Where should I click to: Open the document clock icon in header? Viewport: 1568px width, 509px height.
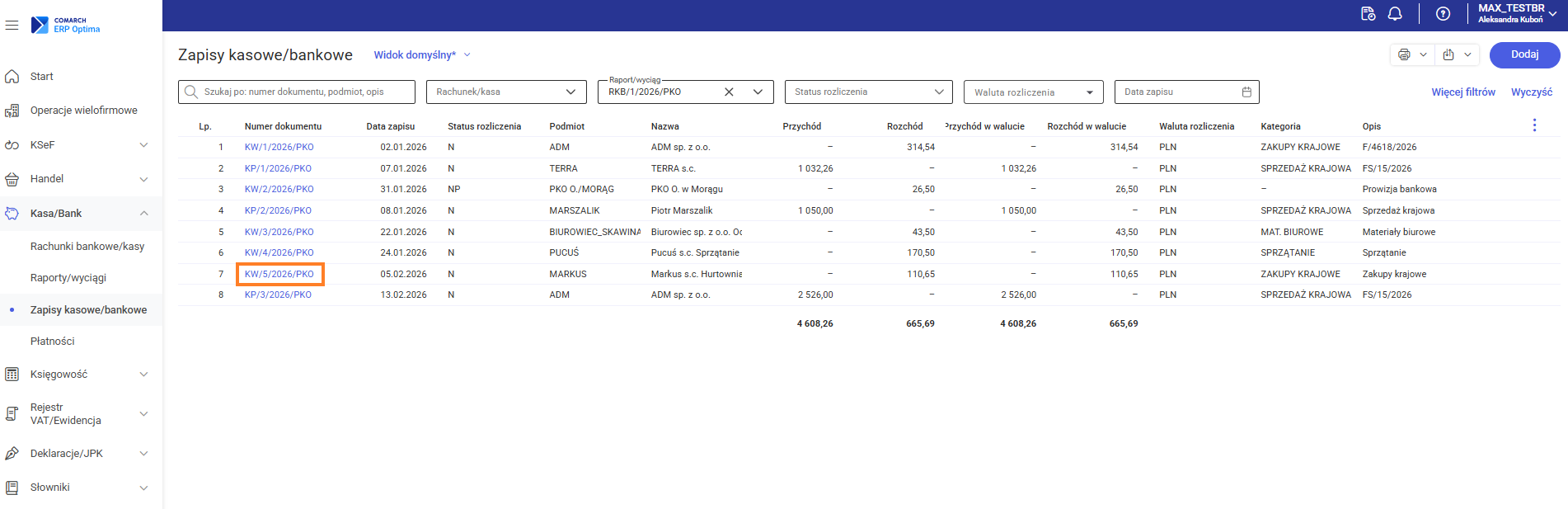1368,14
